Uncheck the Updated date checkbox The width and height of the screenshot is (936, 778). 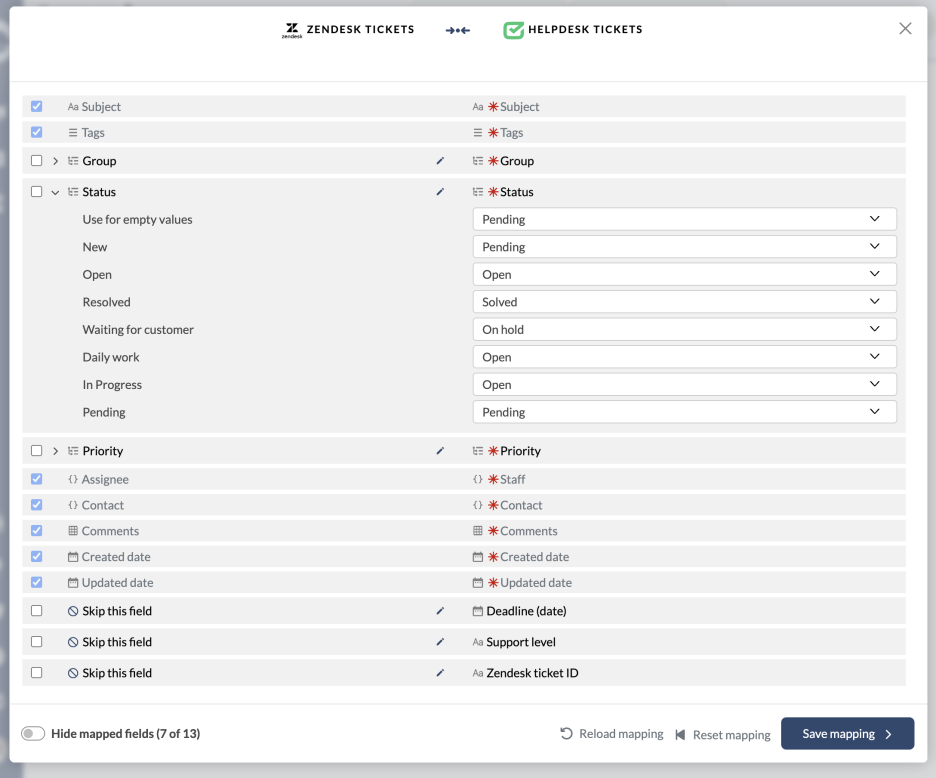[36, 582]
